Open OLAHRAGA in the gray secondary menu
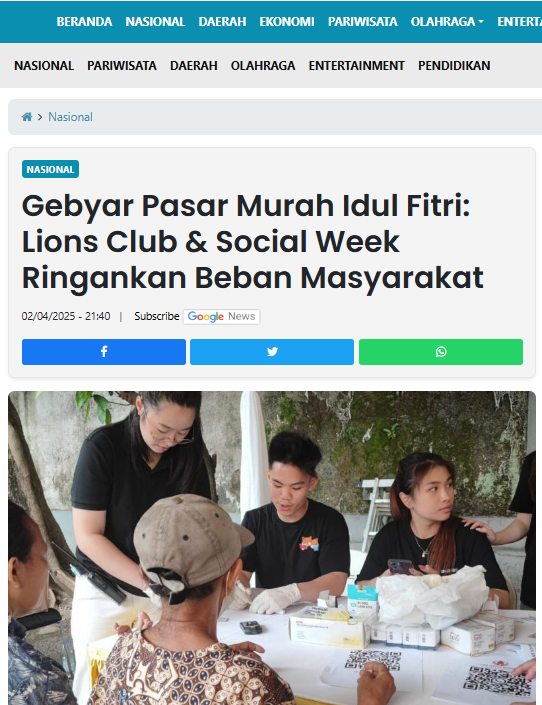 [263, 66]
